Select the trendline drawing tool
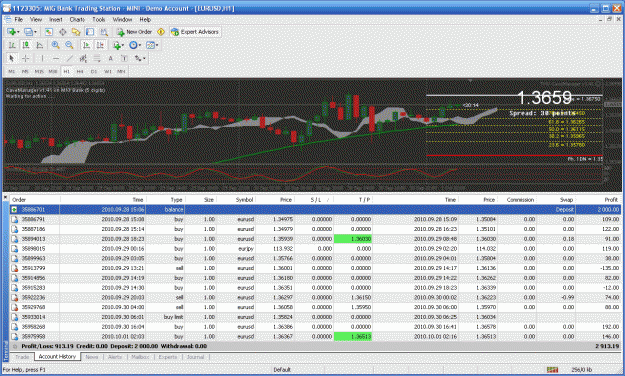The width and height of the screenshot is (625, 376). [x=69, y=58]
